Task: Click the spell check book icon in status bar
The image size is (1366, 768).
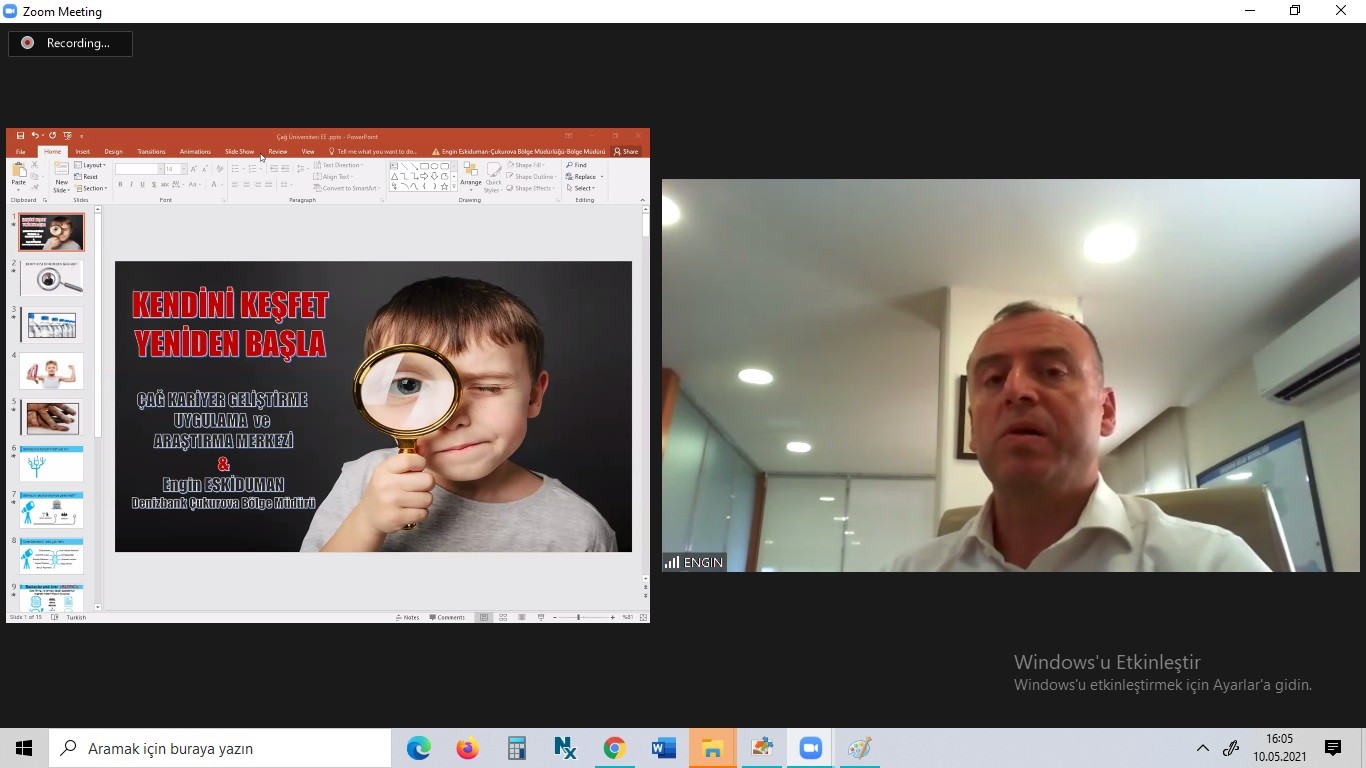Action: pyautogui.click(x=55, y=617)
